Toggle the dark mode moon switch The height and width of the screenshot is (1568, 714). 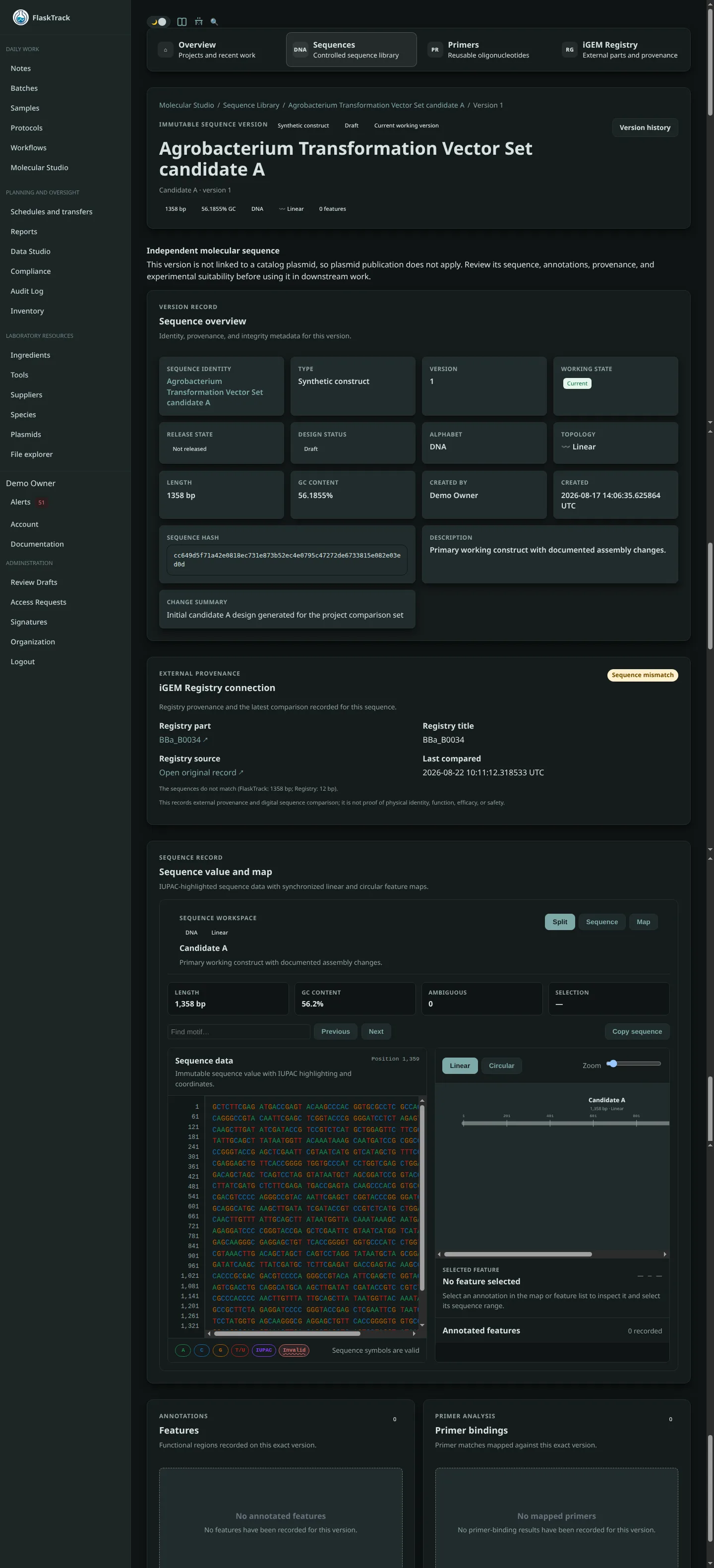(x=158, y=22)
